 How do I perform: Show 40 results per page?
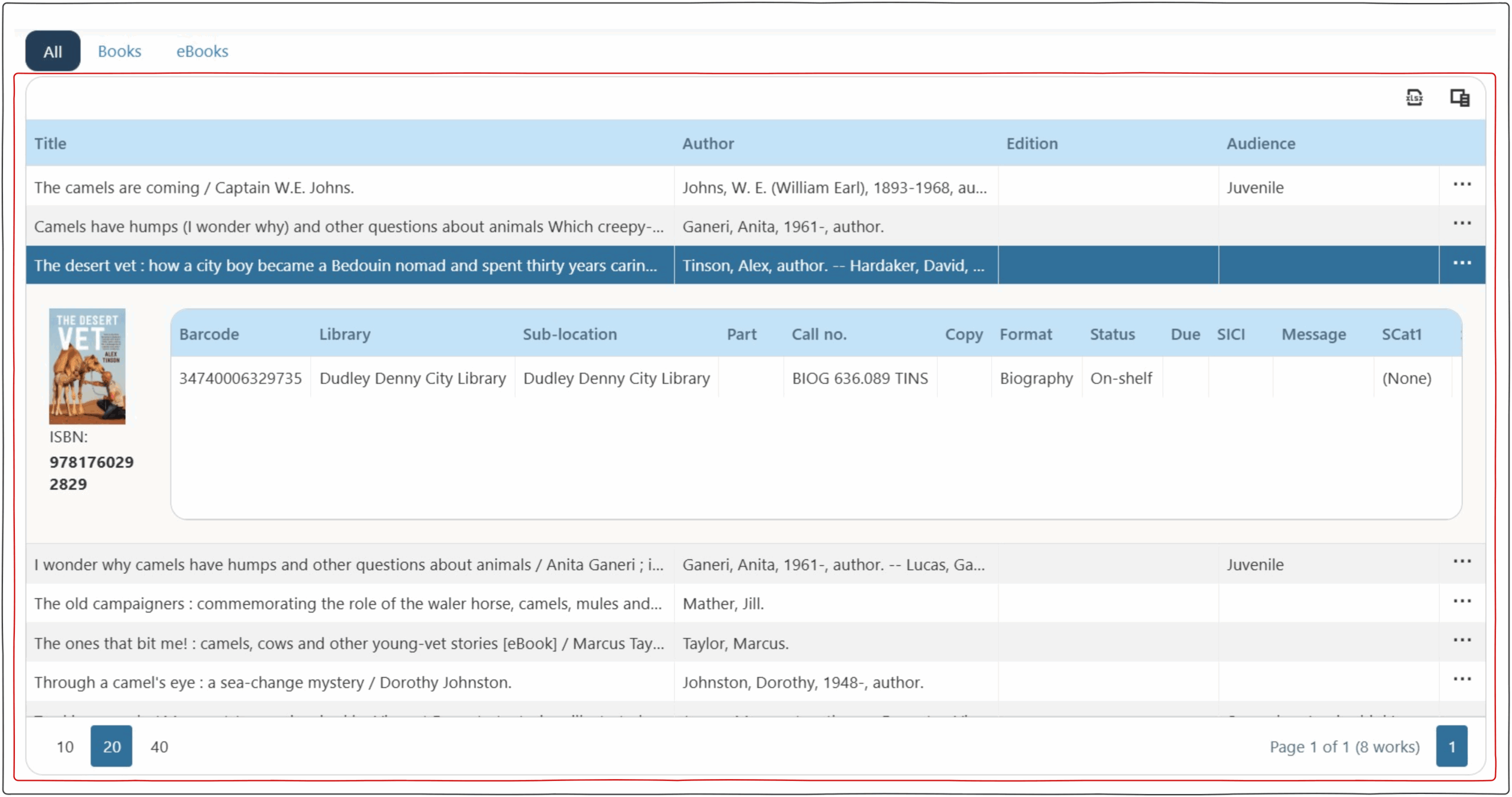159,747
